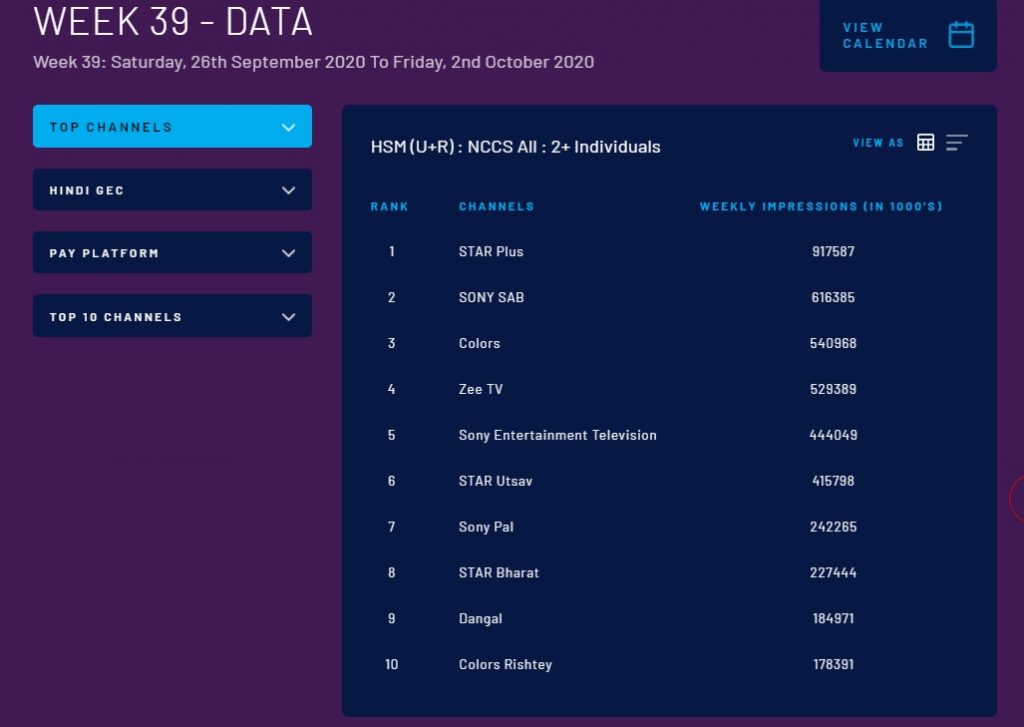The height and width of the screenshot is (727, 1024).
Task: Click Zee TV in the channel list
Action: click(x=480, y=390)
